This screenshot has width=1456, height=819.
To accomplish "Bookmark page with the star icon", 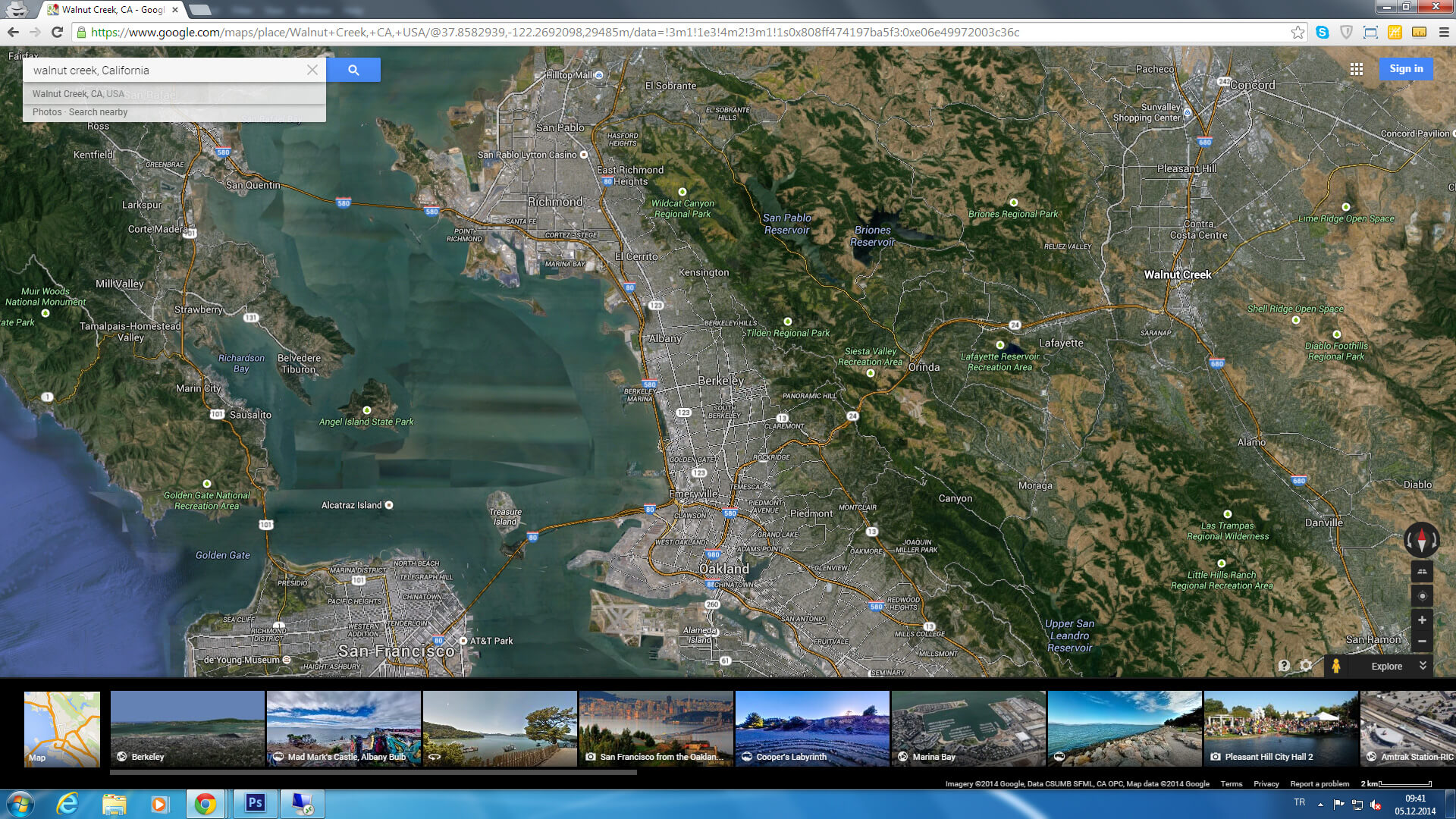I will [1298, 32].
